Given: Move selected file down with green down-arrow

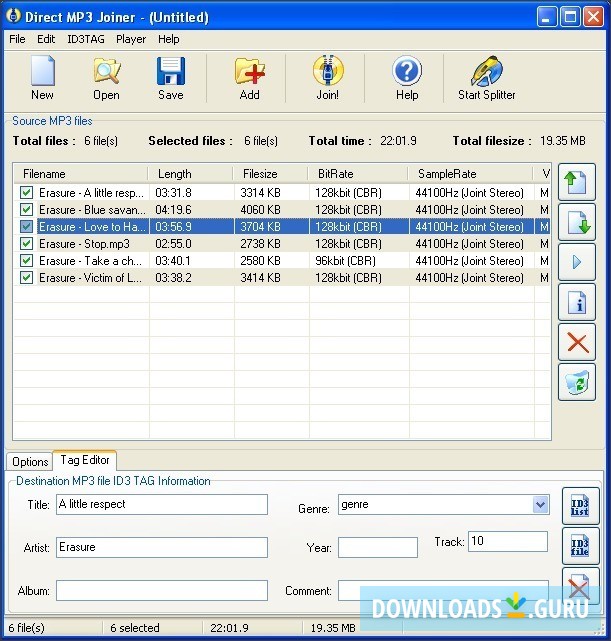Looking at the screenshot, I should [577, 222].
